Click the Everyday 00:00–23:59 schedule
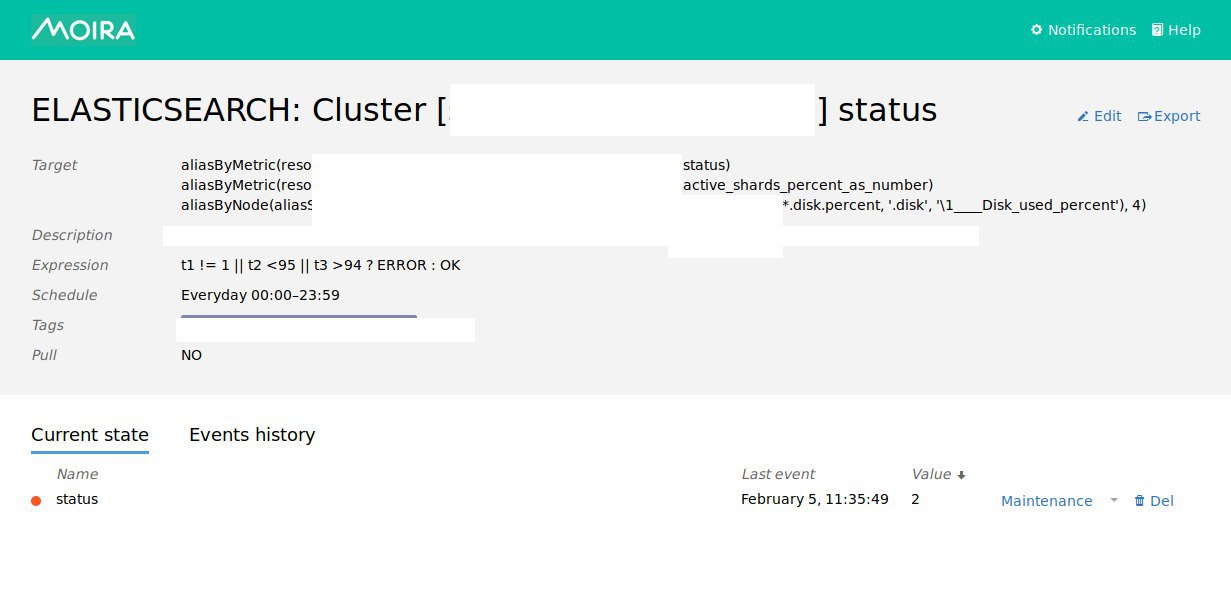 pyautogui.click(x=261, y=295)
